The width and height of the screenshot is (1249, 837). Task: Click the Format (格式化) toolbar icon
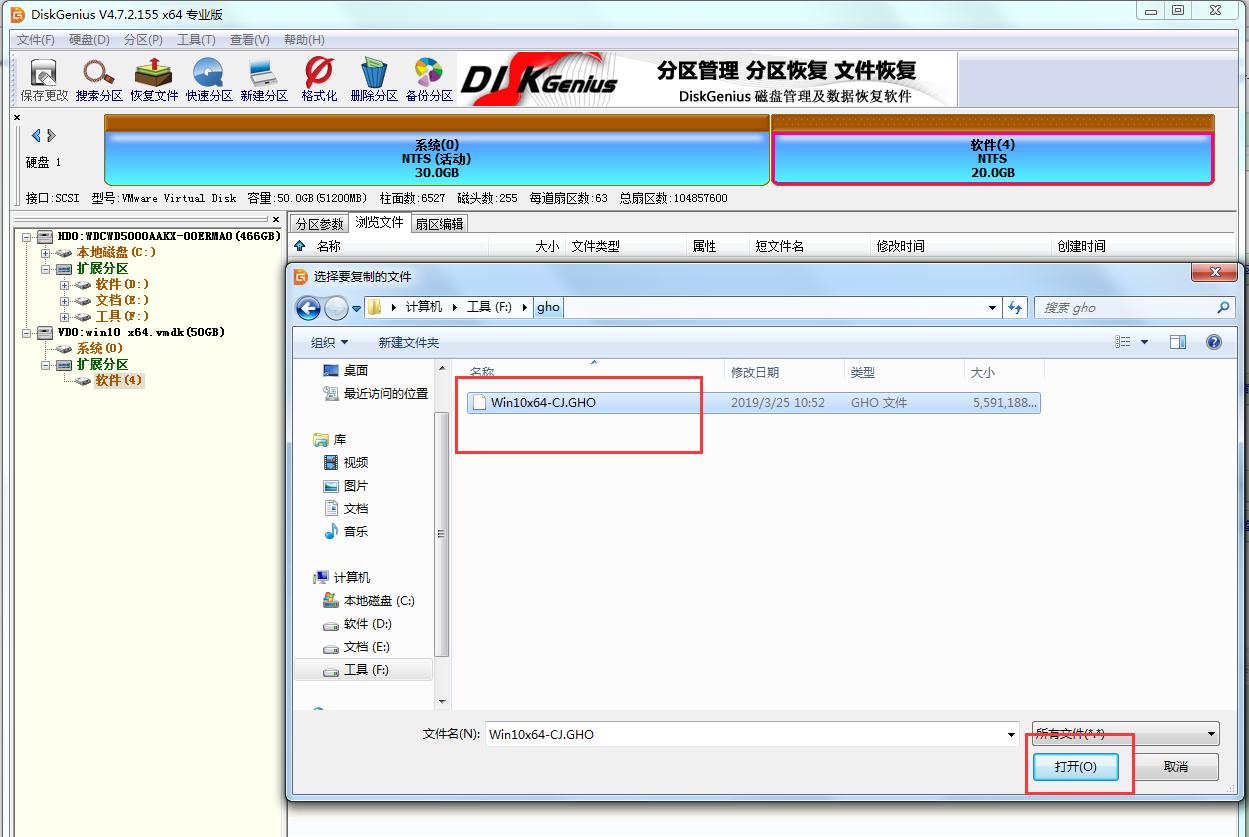point(319,79)
